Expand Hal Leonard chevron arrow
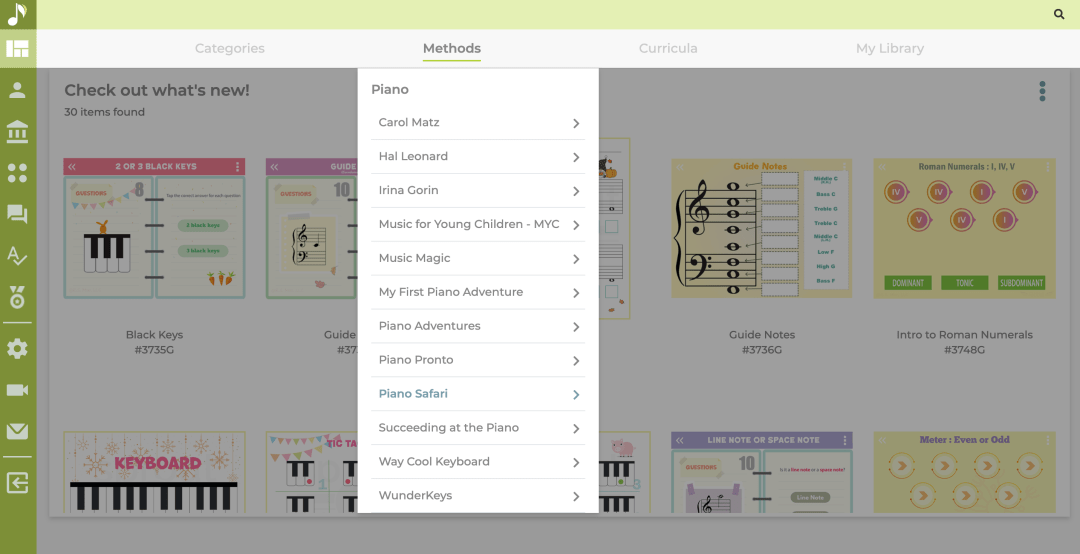 (576, 157)
